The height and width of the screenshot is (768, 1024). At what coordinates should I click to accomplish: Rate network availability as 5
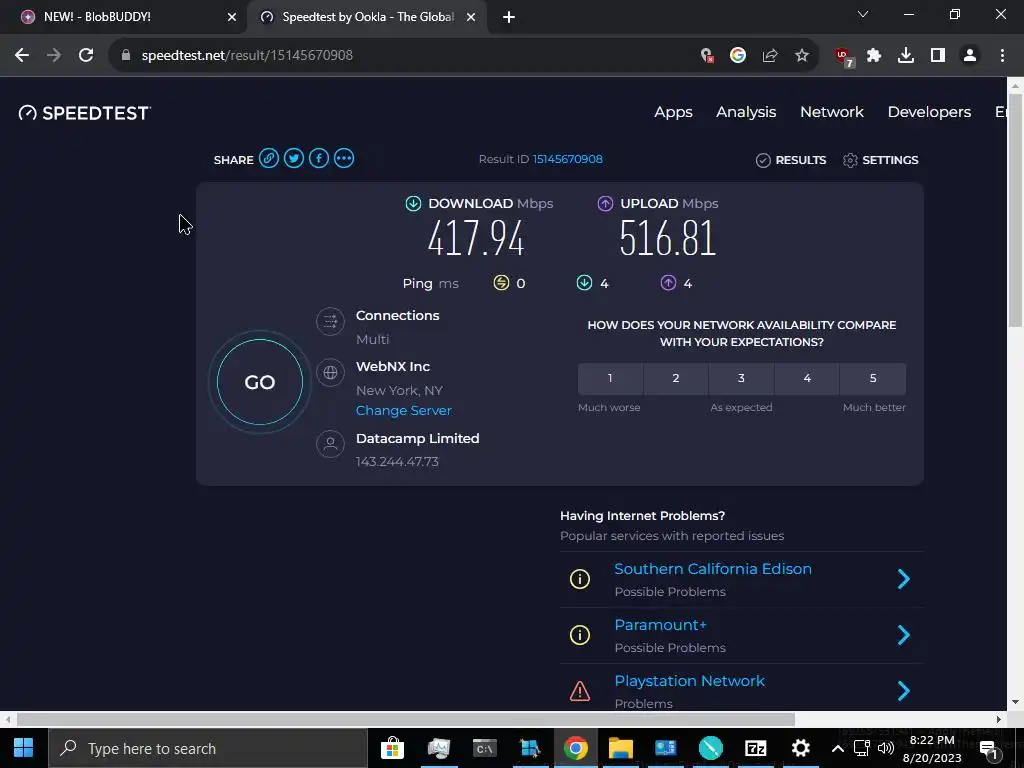[873, 378]
